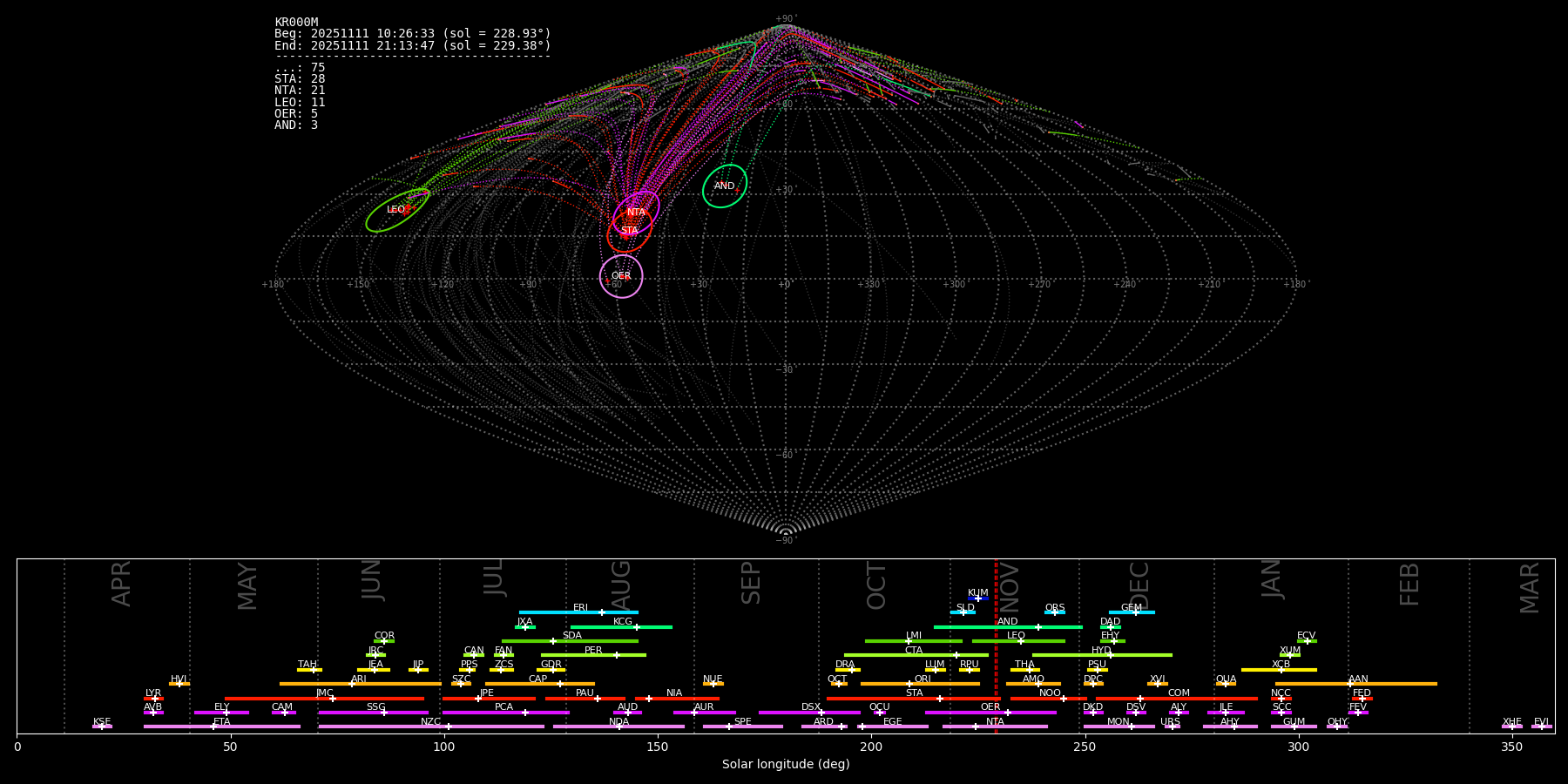This screenshot has height=784, width=1568.
Task: Click the AUG month label
Action: 620,584
